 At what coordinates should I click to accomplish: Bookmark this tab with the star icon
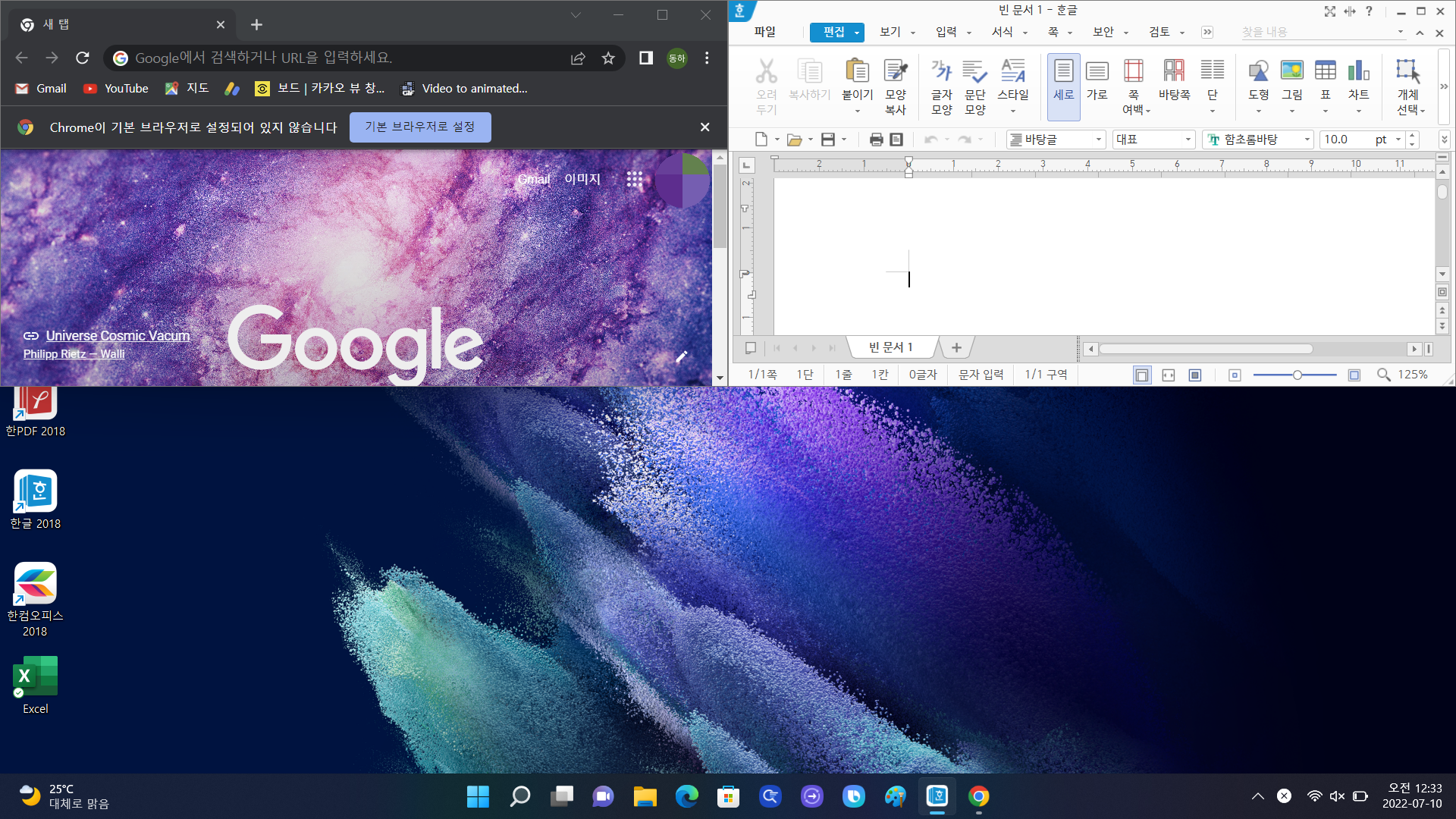pos(608,58)
